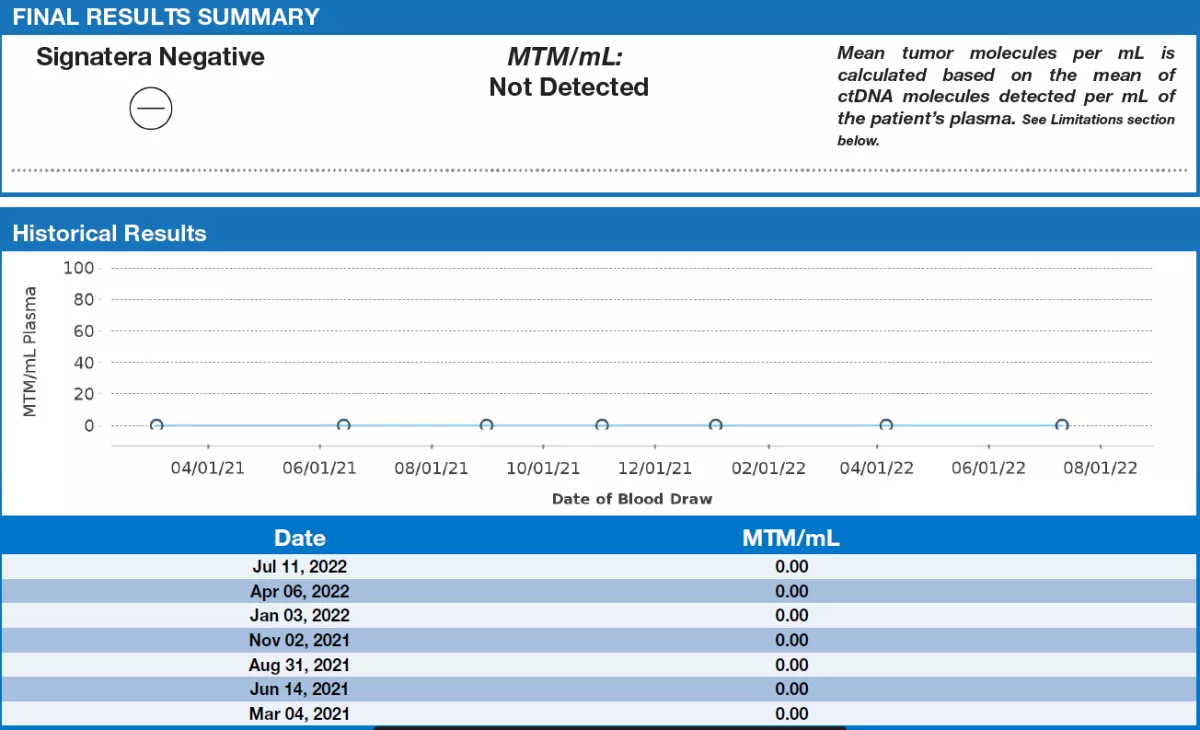Click the Signatera Negative minus circle icon

tap(151, 108)
